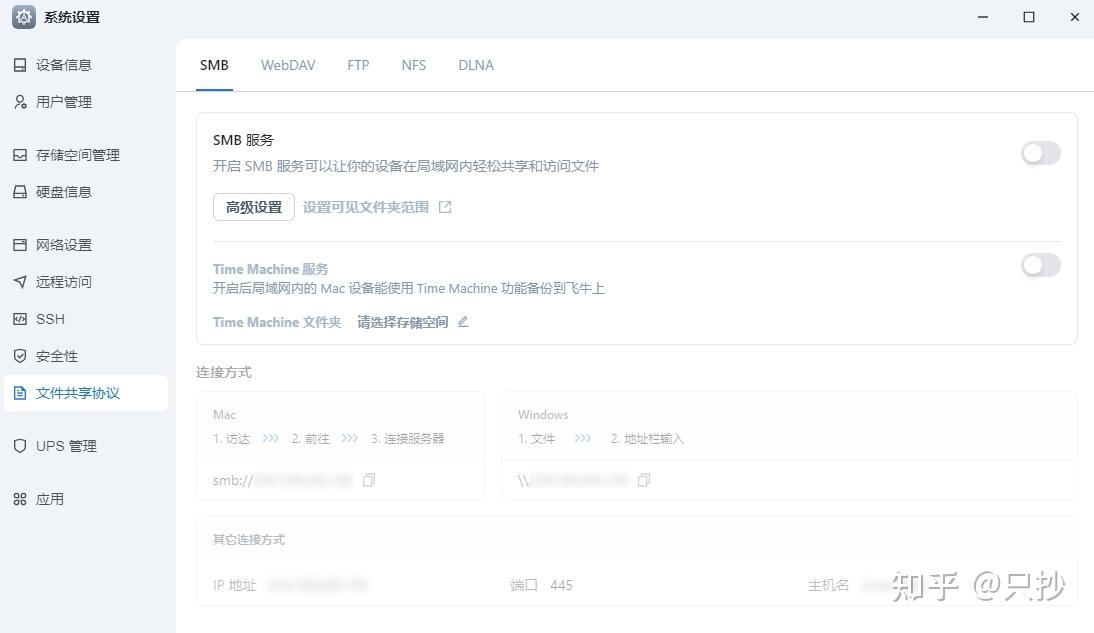Open 安全性 settings from sidebar
1094x633 pixels.
pos(54,355)
